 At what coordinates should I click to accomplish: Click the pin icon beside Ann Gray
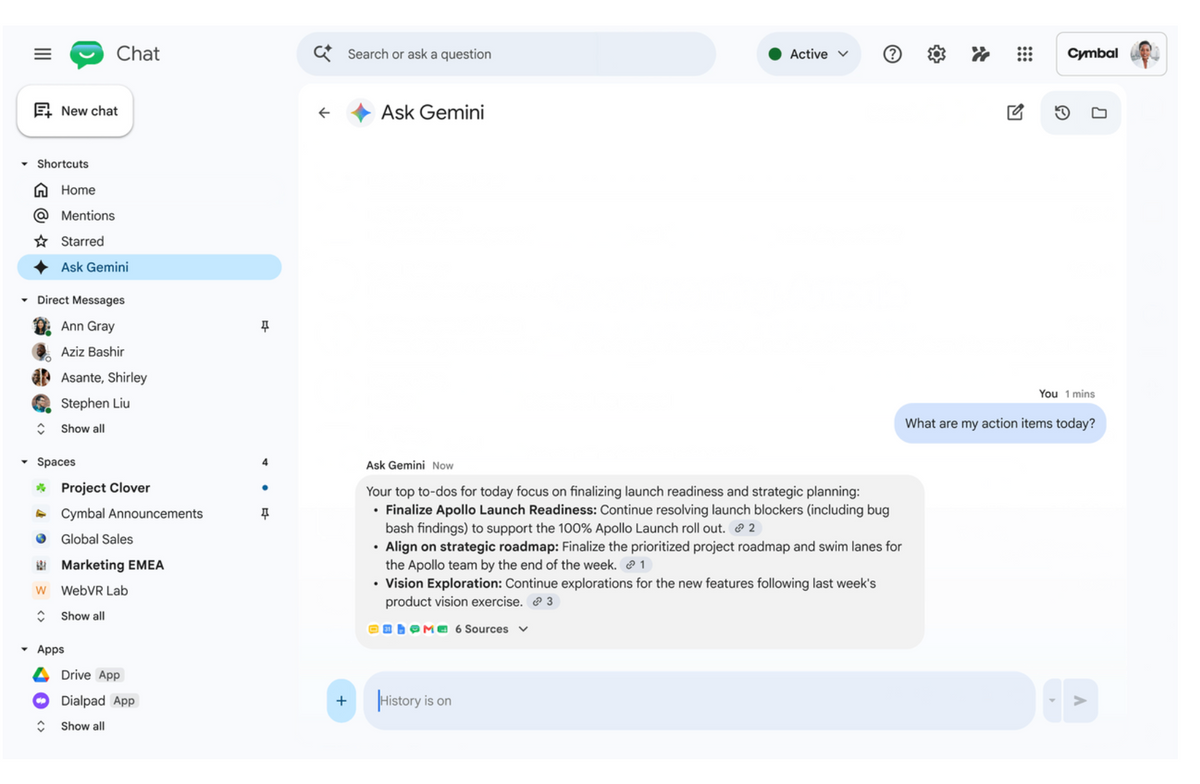[x=265, y=326]
